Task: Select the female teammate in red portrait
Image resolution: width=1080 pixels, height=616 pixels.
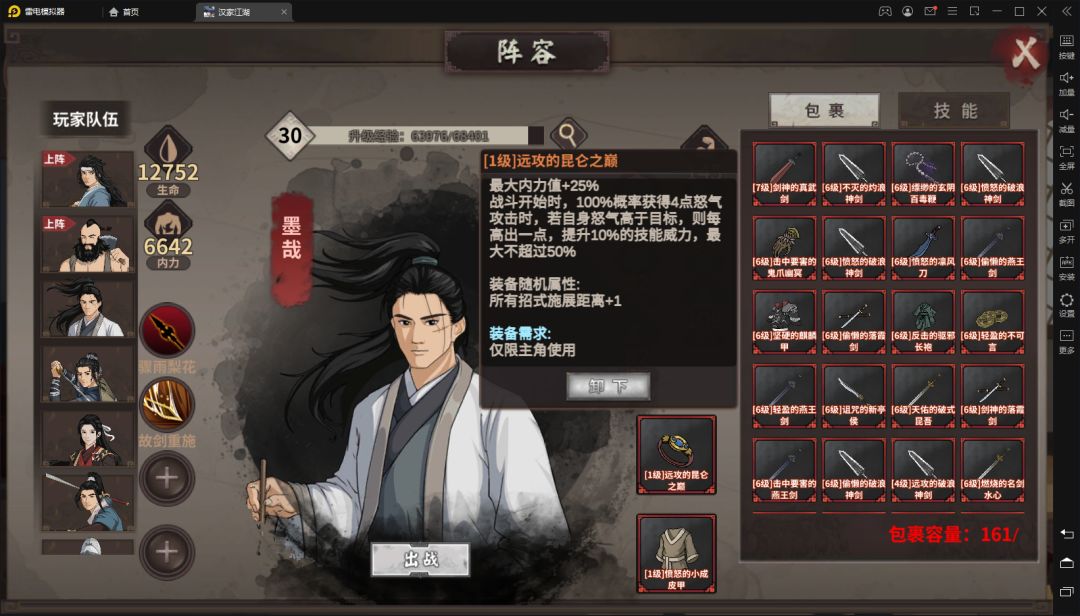Action: (87, 439)
